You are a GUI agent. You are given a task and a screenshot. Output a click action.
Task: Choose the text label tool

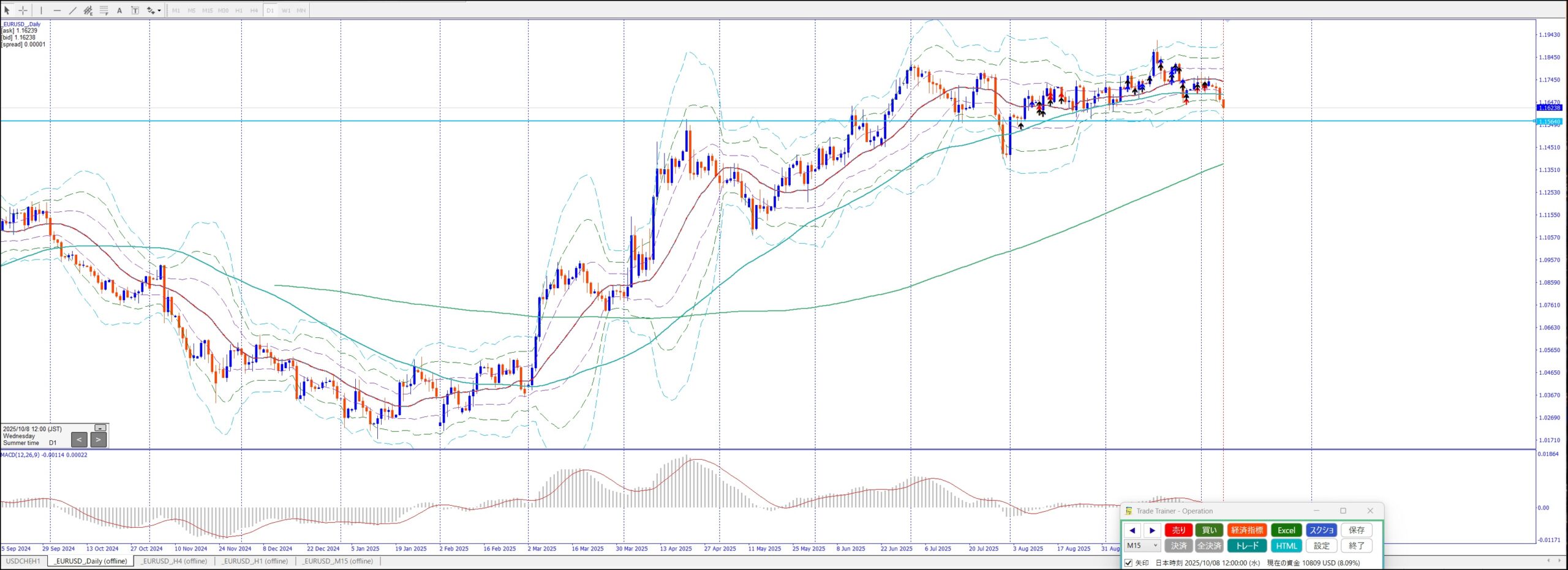point(135,10)
